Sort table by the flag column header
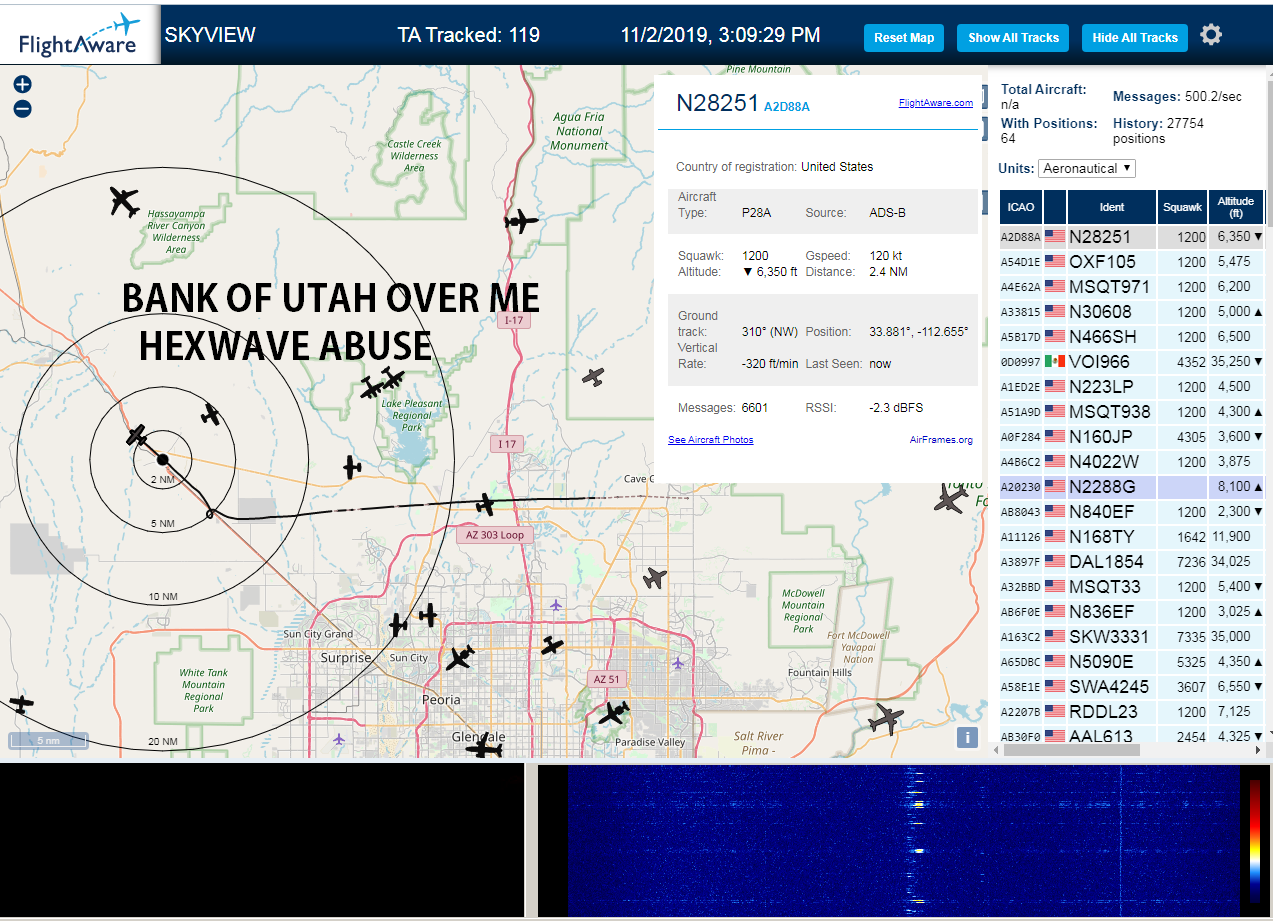The image size is (1273, 921). [x=1055, y=207]
